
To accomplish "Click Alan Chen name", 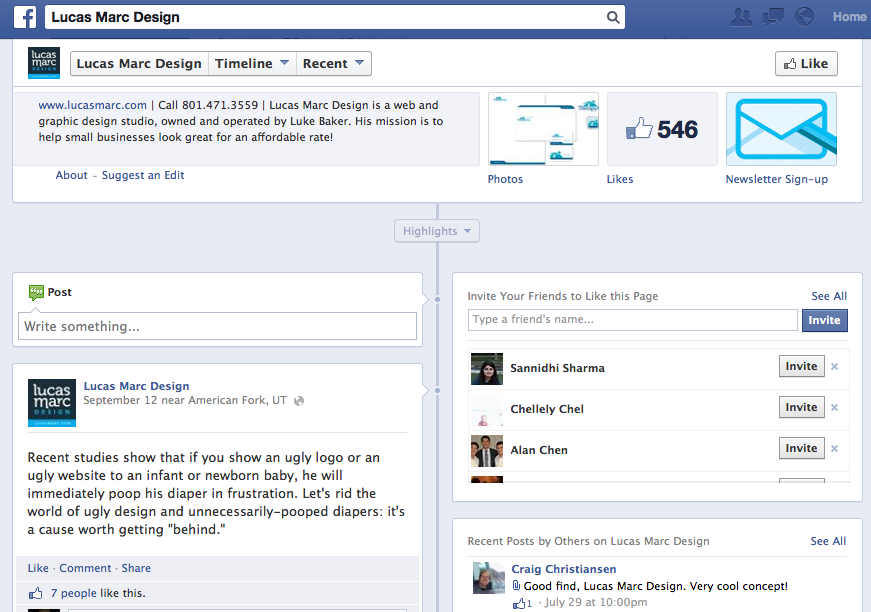I will 539,450.
